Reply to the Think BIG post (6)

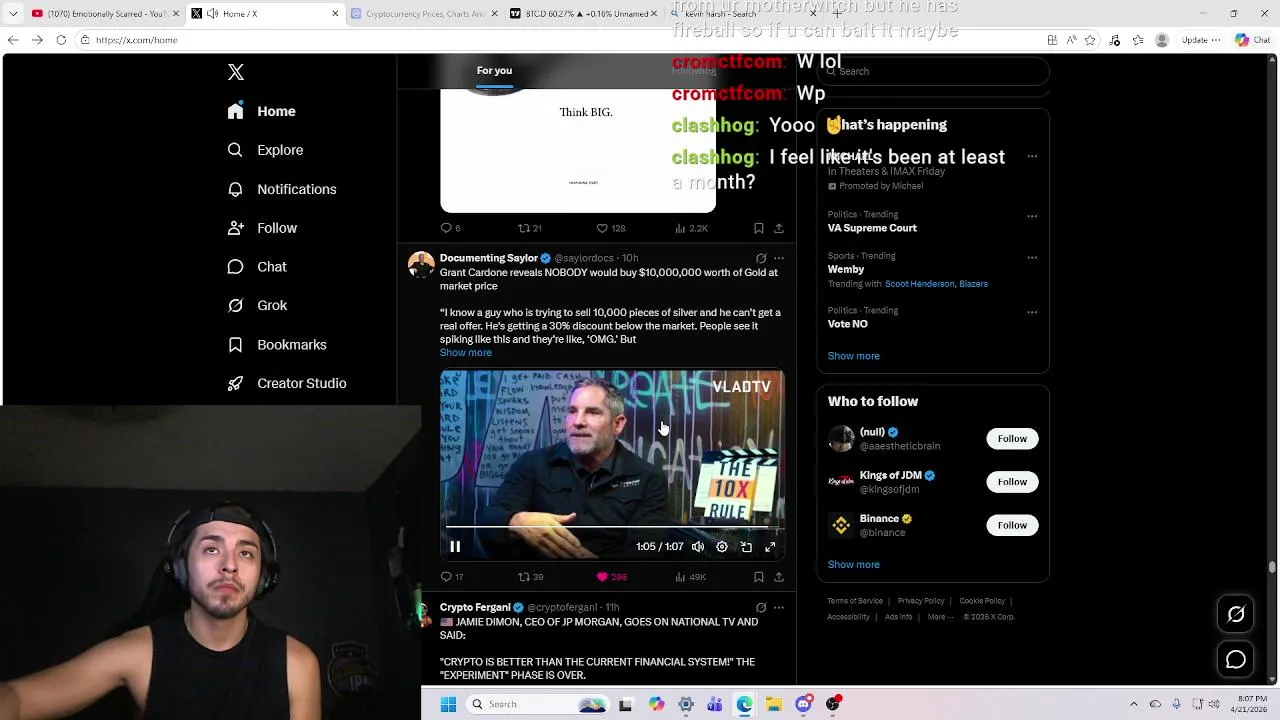coord(450,228)
